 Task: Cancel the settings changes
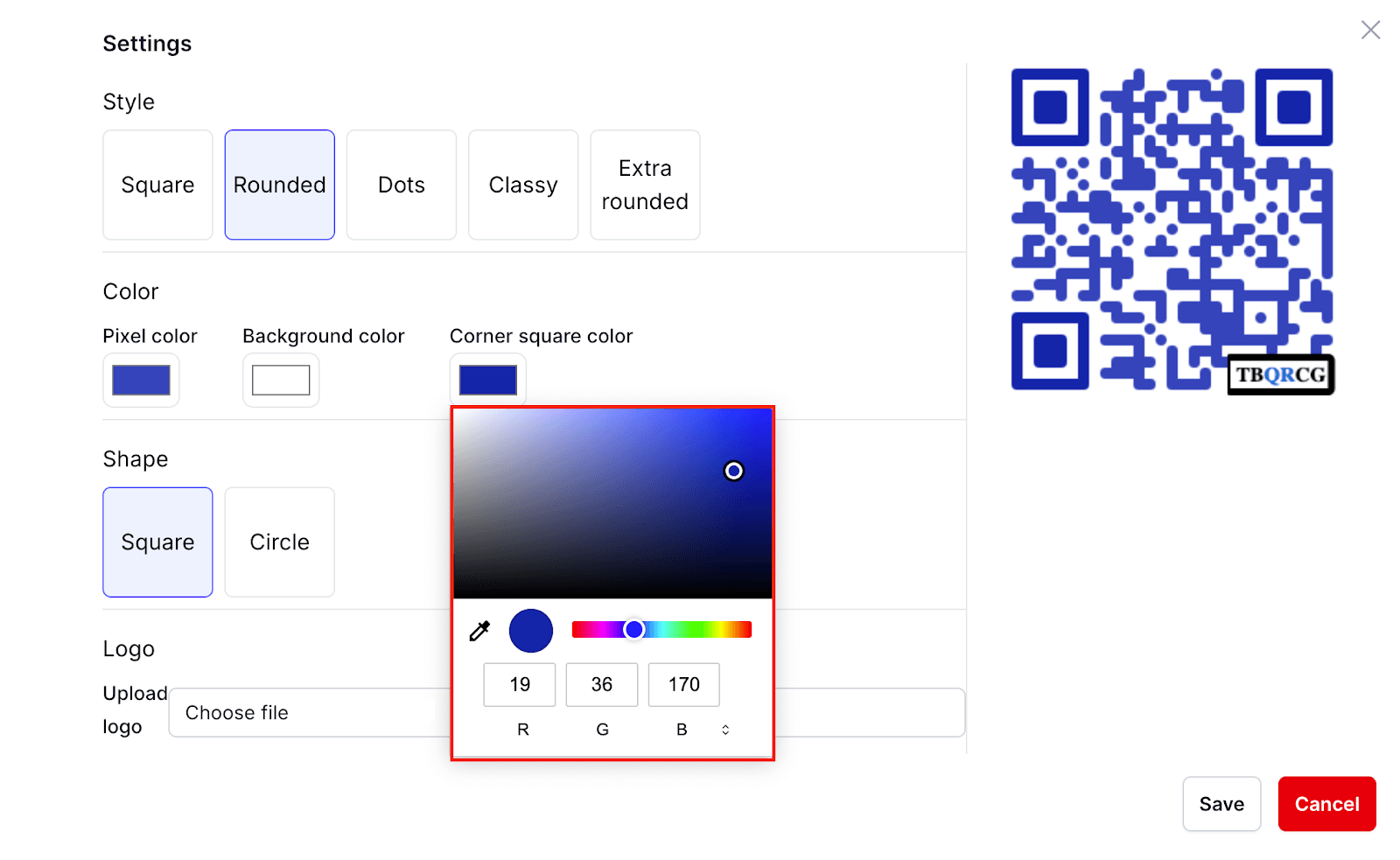[x=1327, y=804]
